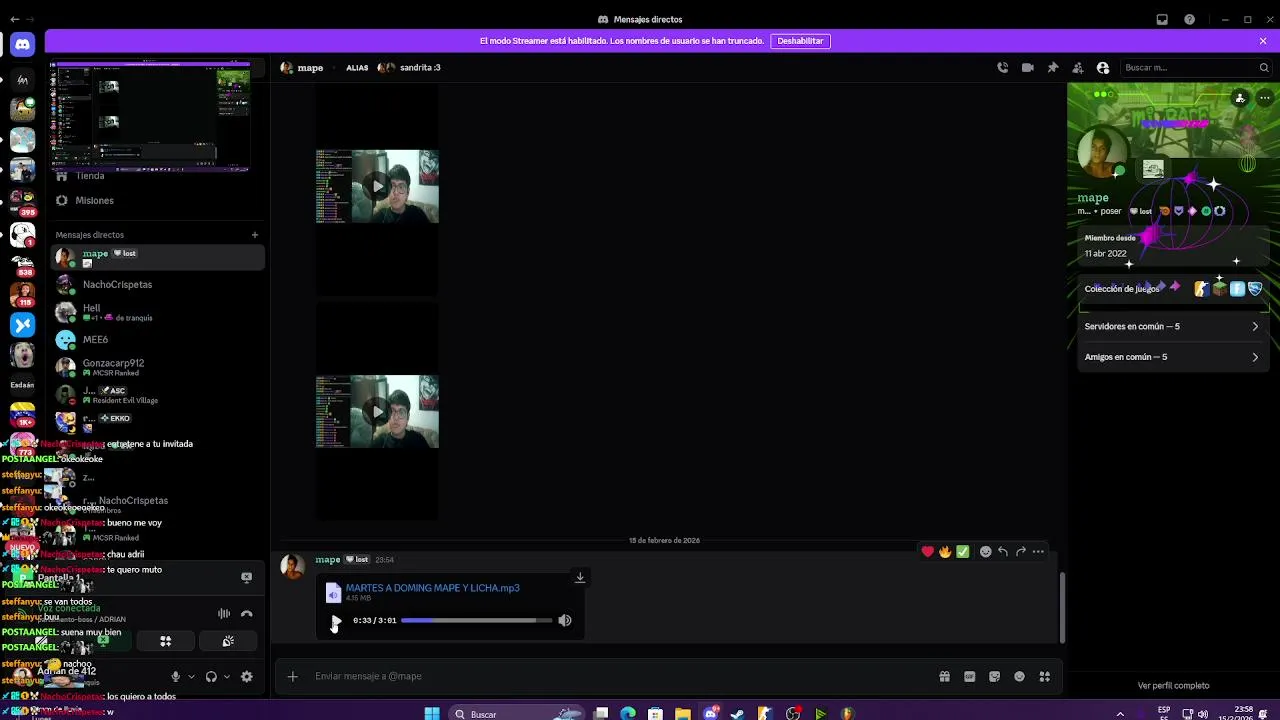Open MEE6 direct message
Screen dimensions: 1280x720
pyautogui.click(x=157, y=340)
